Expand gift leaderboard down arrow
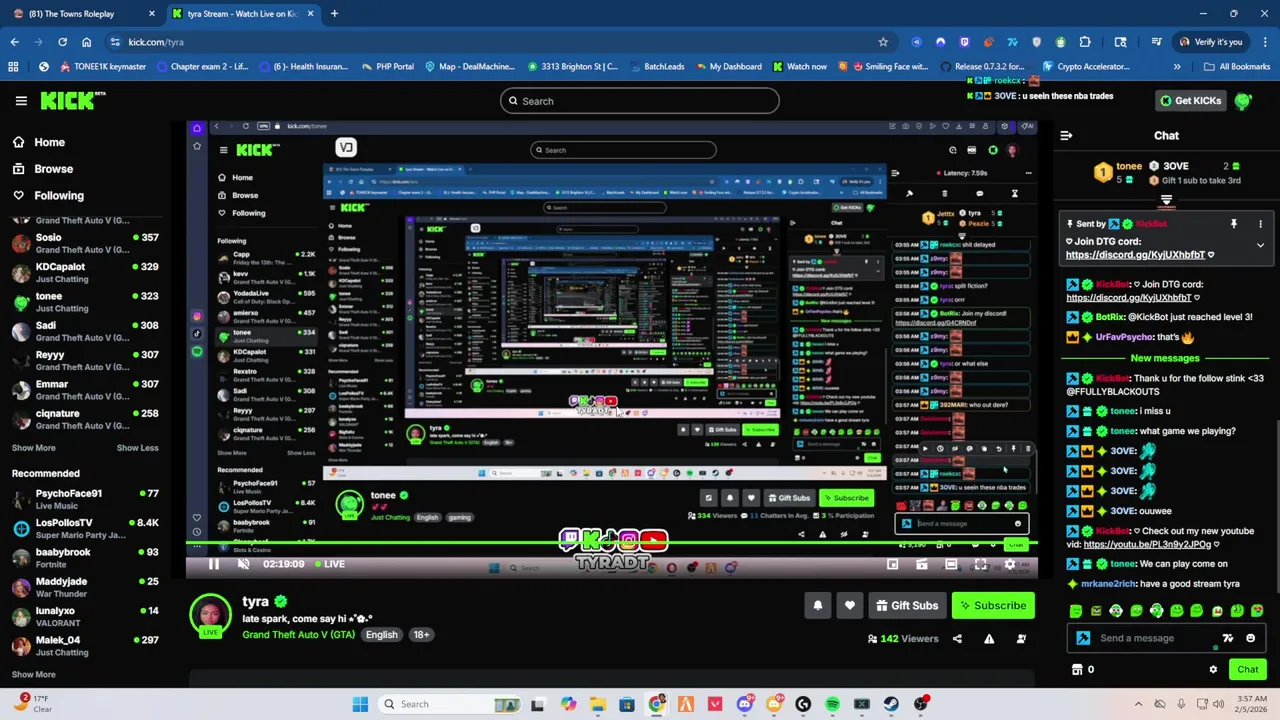The height and width of the screenshot is (720, 1280). [x=1166, y=200]
